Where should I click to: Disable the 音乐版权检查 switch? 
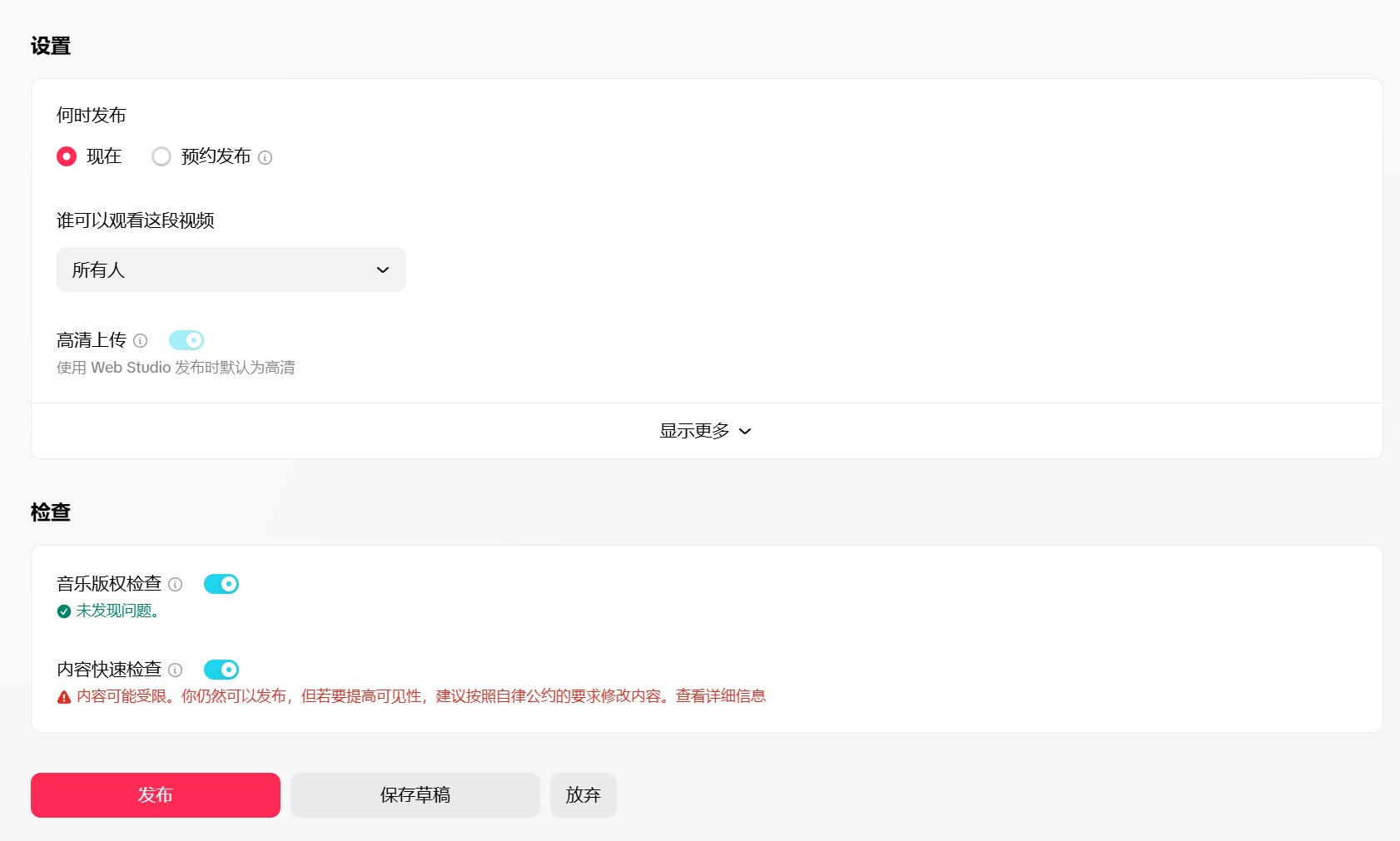(221, 584)
